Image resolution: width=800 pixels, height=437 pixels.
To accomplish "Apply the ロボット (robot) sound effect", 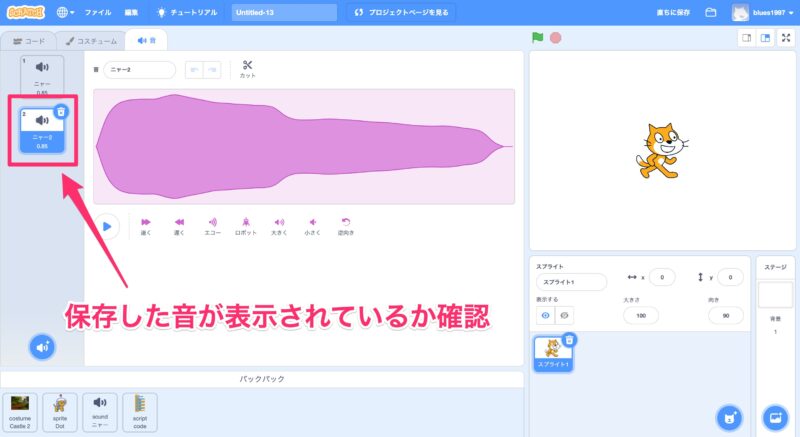I will tap(245, 226).
